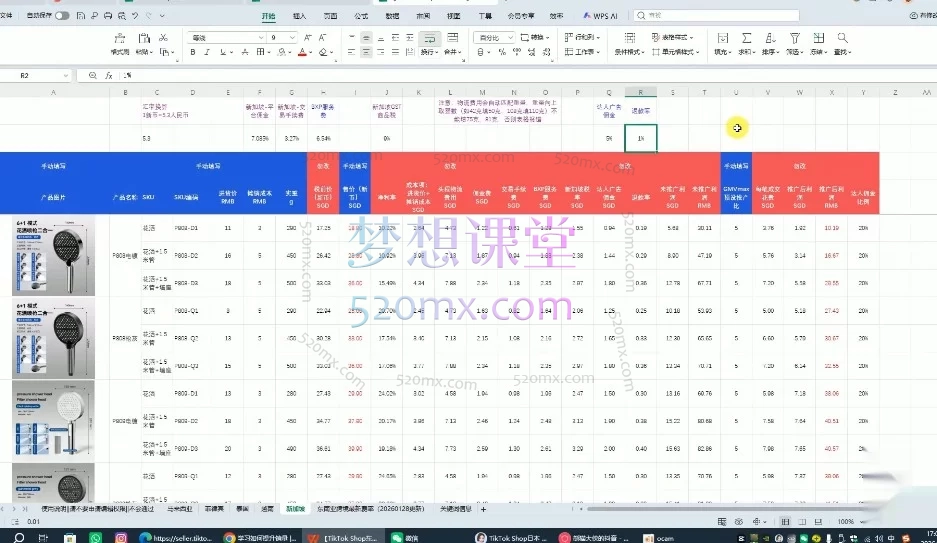Add a new sheet with the plus button
The image size is (937, 543).
[x=483, y=509]
